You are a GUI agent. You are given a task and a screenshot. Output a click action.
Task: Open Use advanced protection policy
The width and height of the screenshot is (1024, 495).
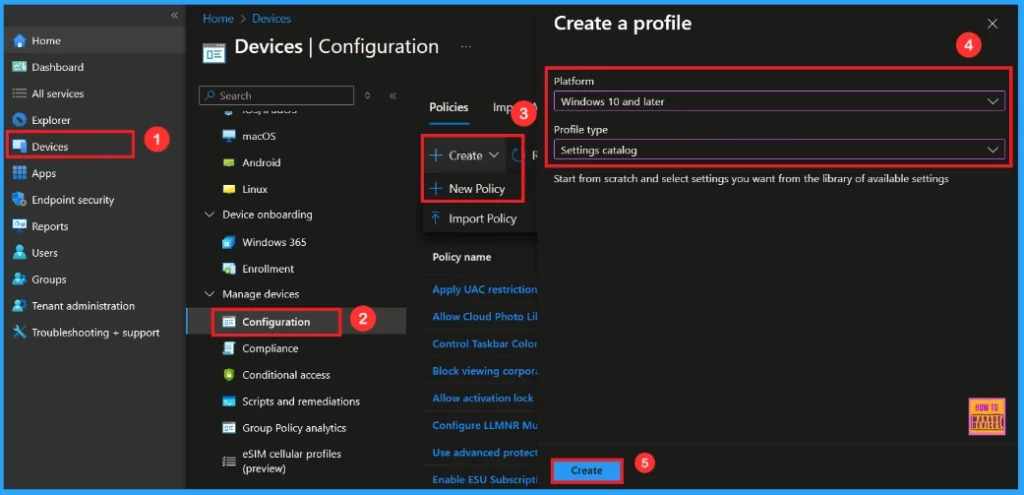click(x=485, y=453)
